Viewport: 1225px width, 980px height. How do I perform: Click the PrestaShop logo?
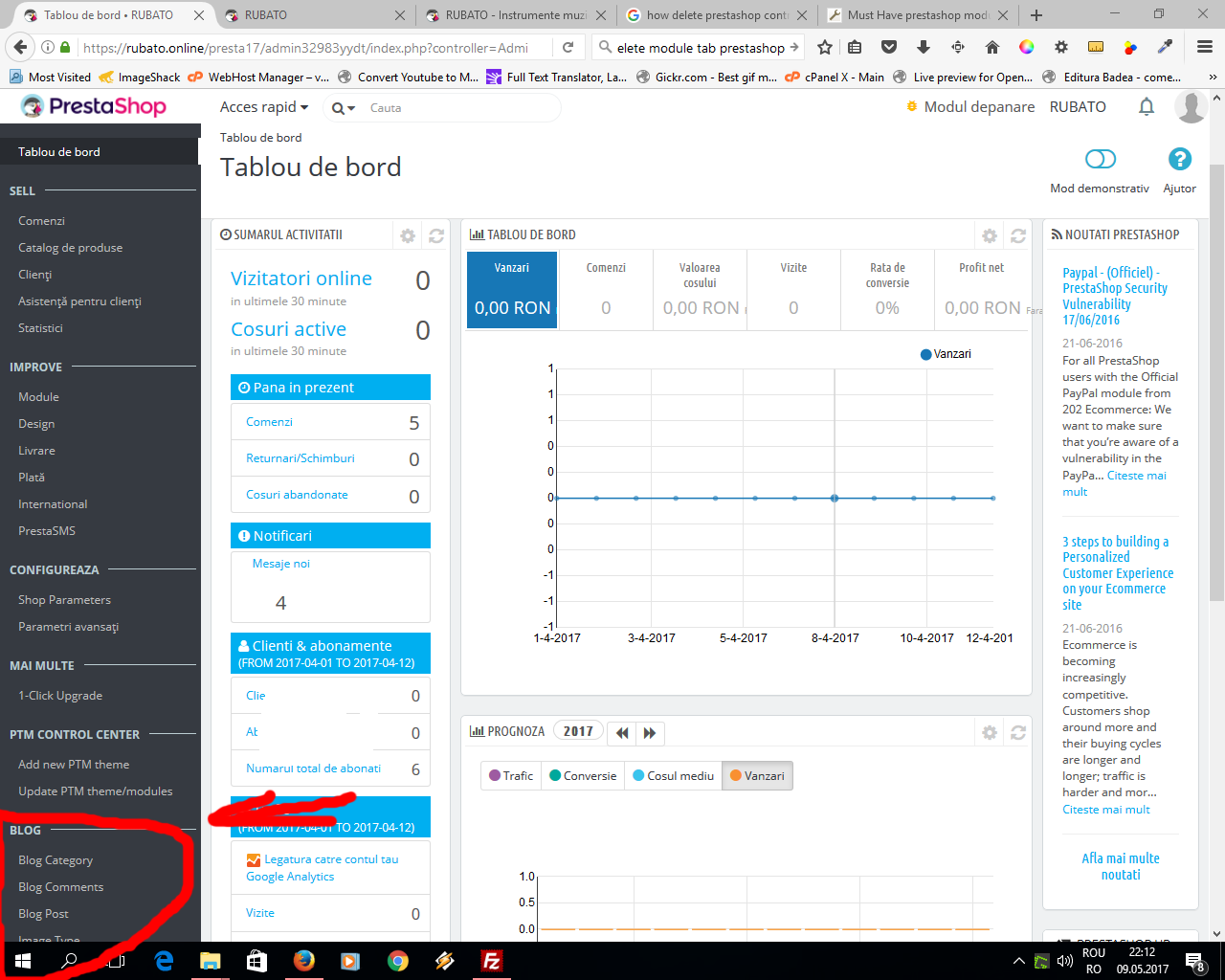tap(94, 106)
